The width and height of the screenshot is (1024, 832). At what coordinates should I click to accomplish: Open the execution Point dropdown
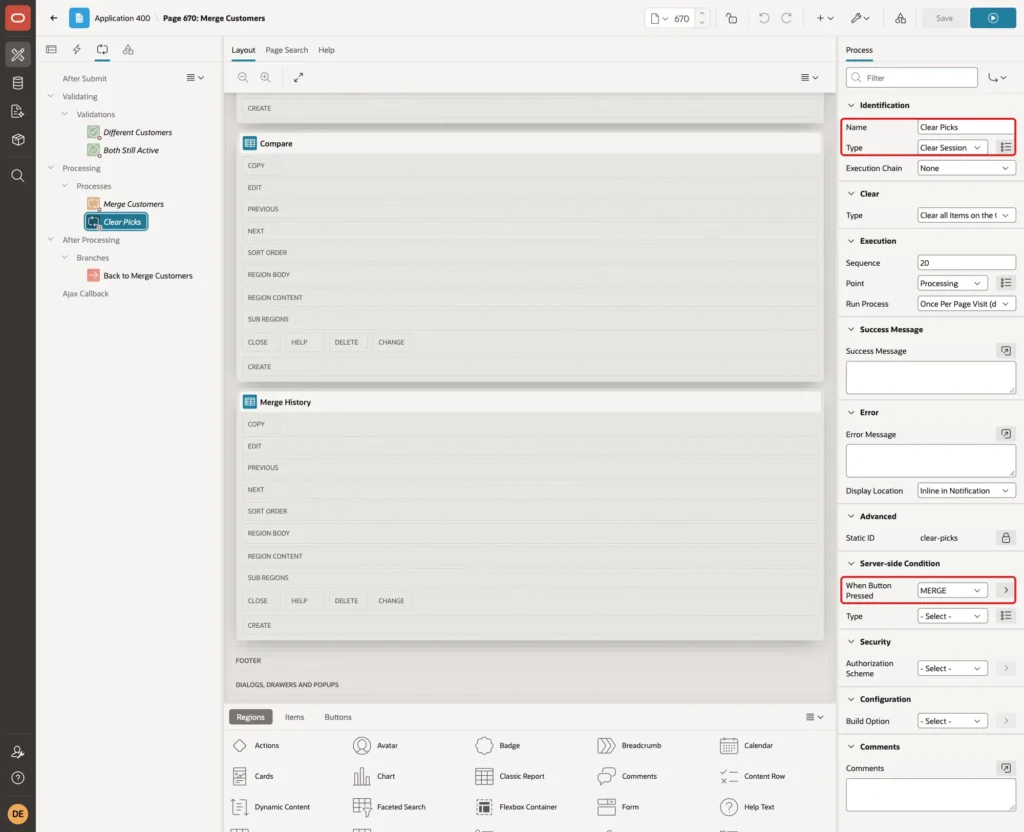pyautogui.click(x=952, y=283)
